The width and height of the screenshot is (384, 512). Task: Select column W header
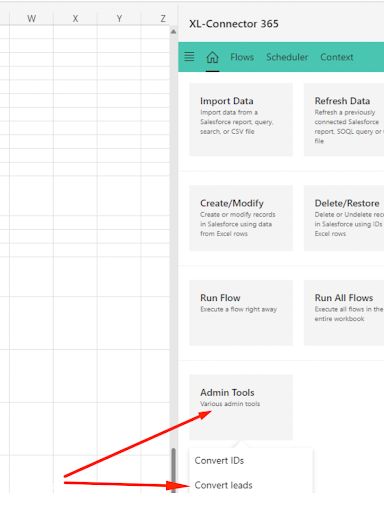(32, 18)
